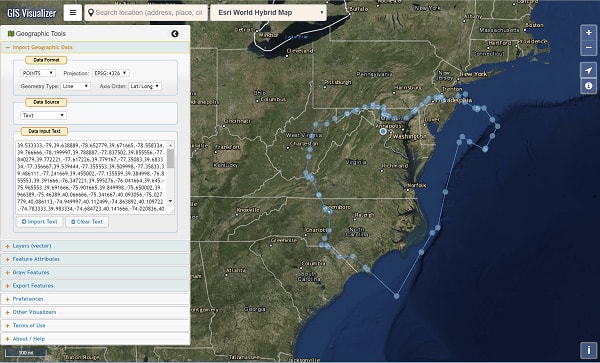Viewport: 600px width, 363px height.
Task: Open the Geometry Type Line dropdown
Action: click(75, 86)
